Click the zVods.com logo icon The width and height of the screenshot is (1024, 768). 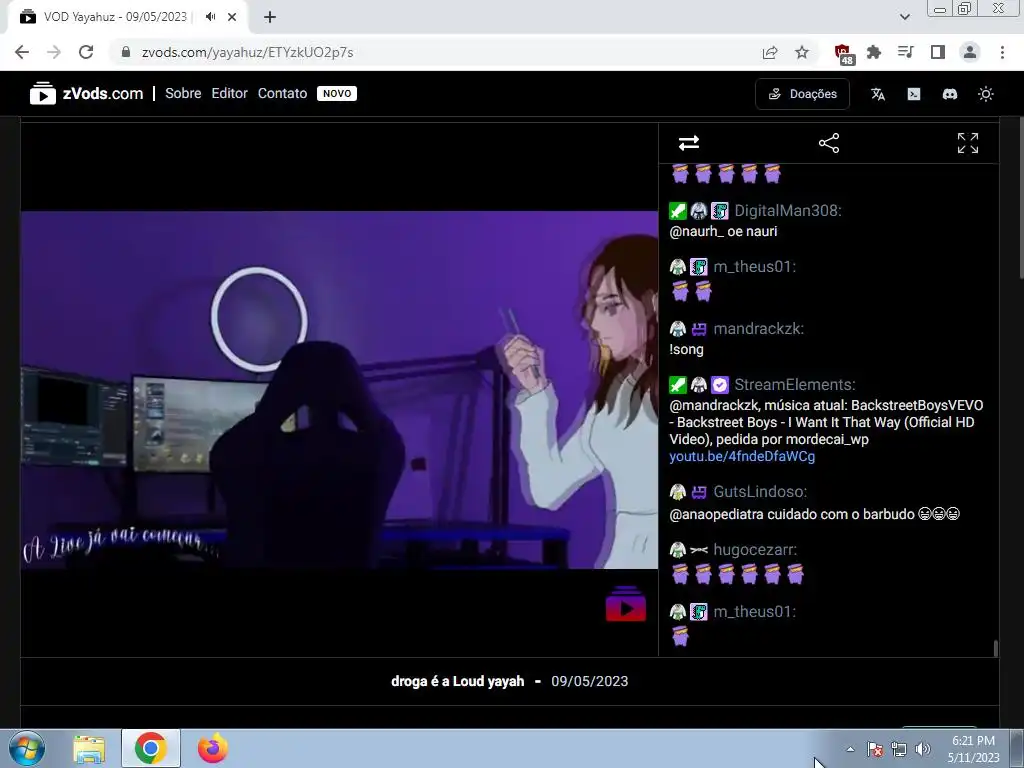[x=42, y=93]
